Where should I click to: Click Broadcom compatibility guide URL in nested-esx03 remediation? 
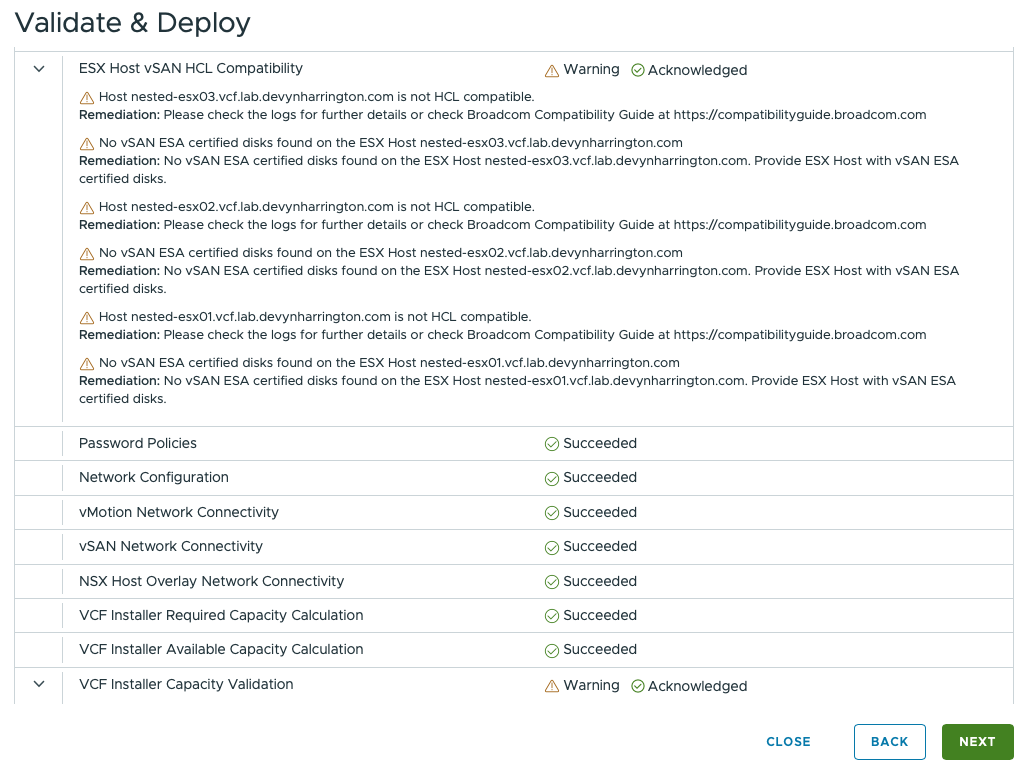click(x=800, y=115)
